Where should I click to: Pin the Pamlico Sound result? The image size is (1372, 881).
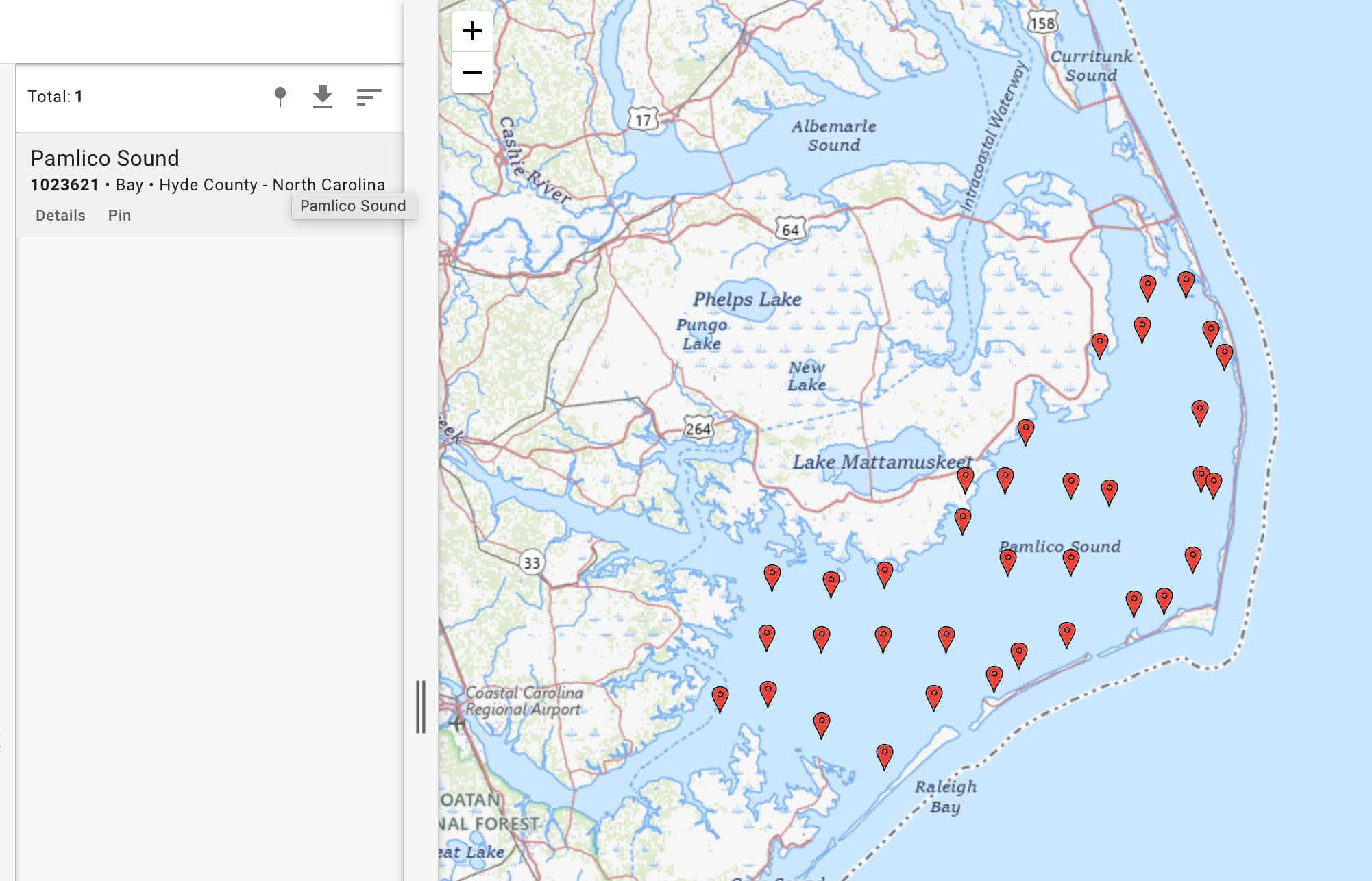(x=119, y=215)
